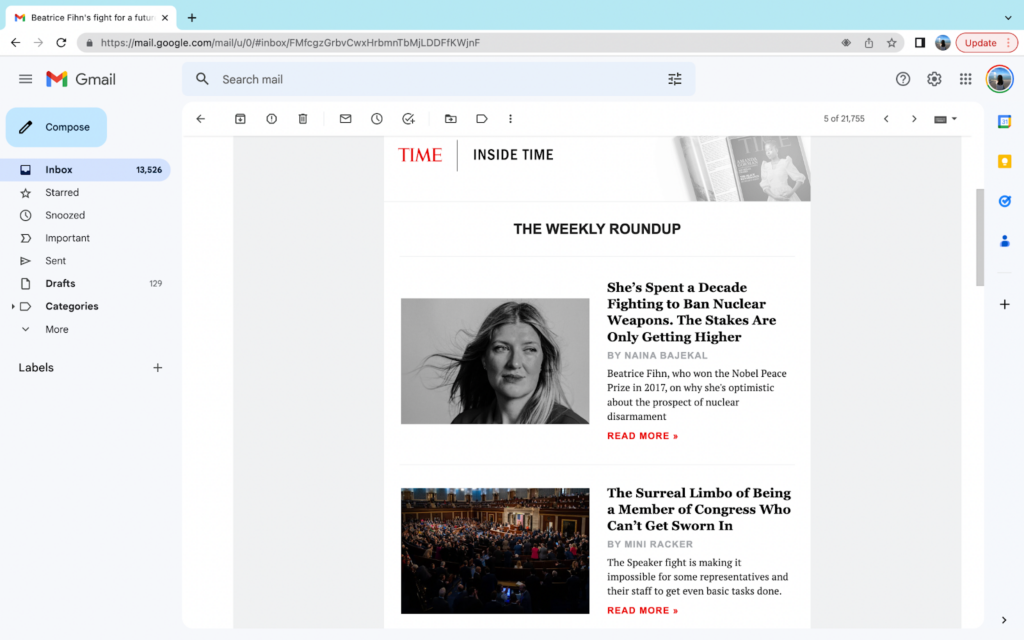The width and height of the screenshot is (1024, 640).
Task: Open Google Keep side panel
Action: click(1004, 161)
